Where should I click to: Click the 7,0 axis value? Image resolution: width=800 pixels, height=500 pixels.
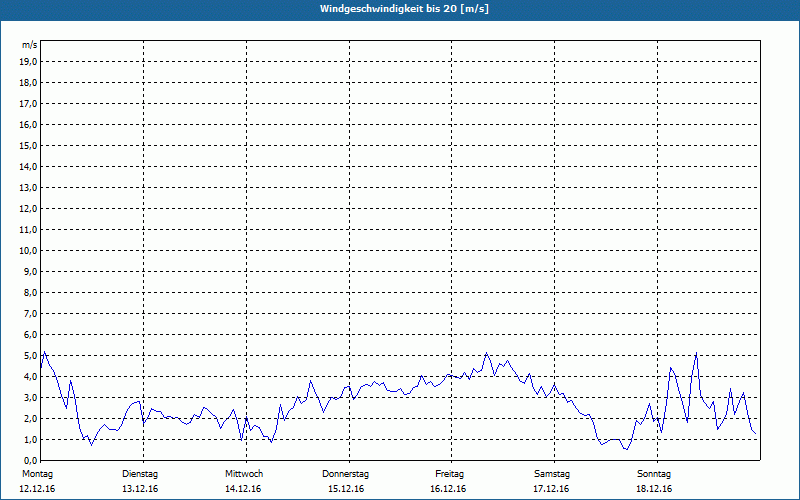pyautogui.click(x=30, y=313)
